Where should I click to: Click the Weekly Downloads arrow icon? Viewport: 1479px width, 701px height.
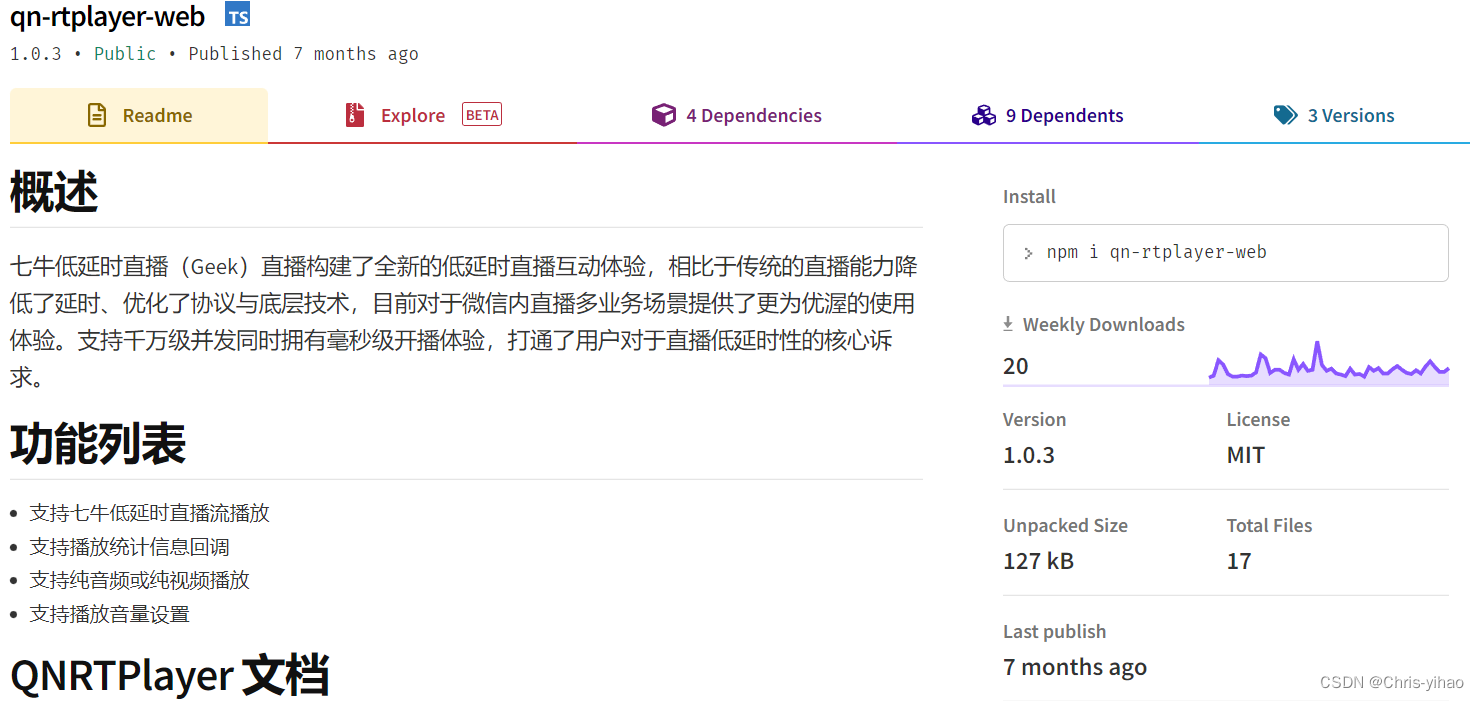pyautogui.click(x=1008, y=324)
